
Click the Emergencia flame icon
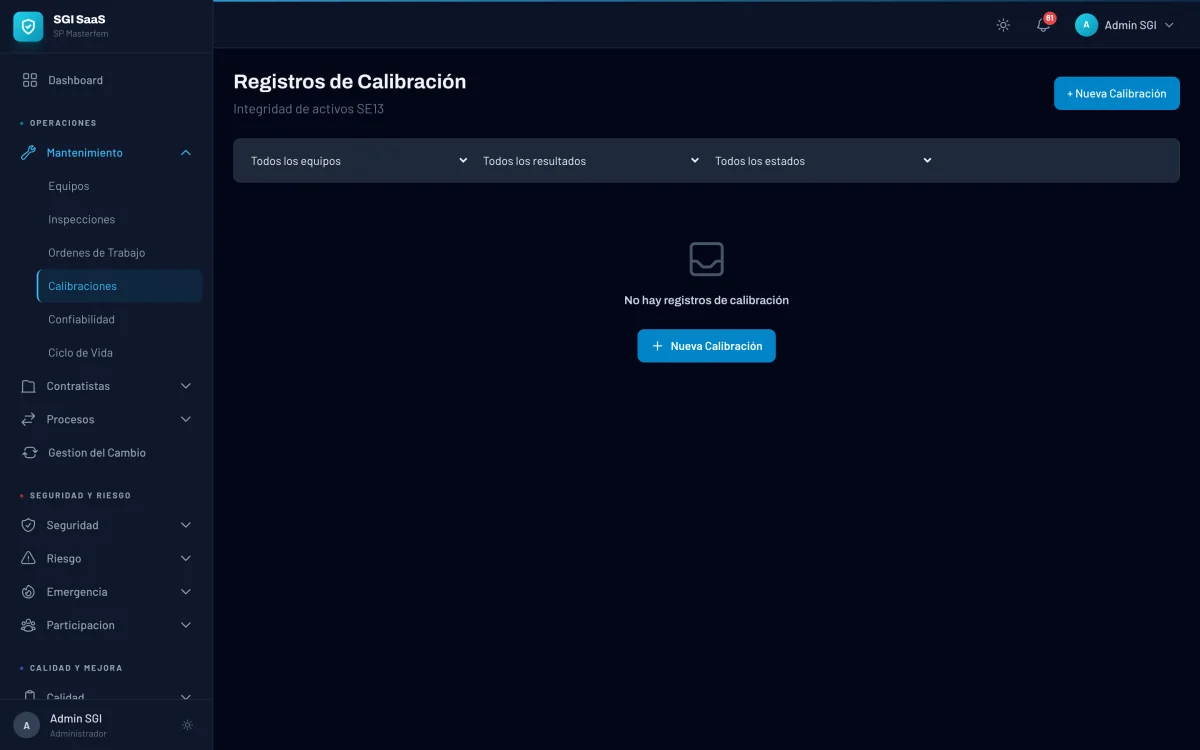point(28,592)
